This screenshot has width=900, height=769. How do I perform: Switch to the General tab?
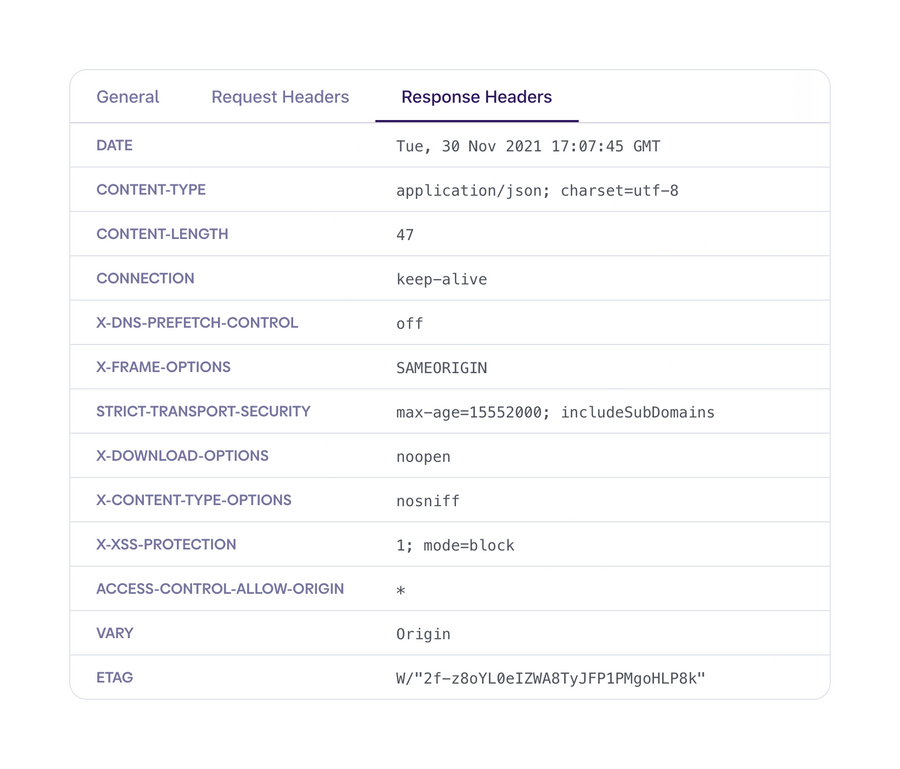pyautogui.click(x=127, y=97)
